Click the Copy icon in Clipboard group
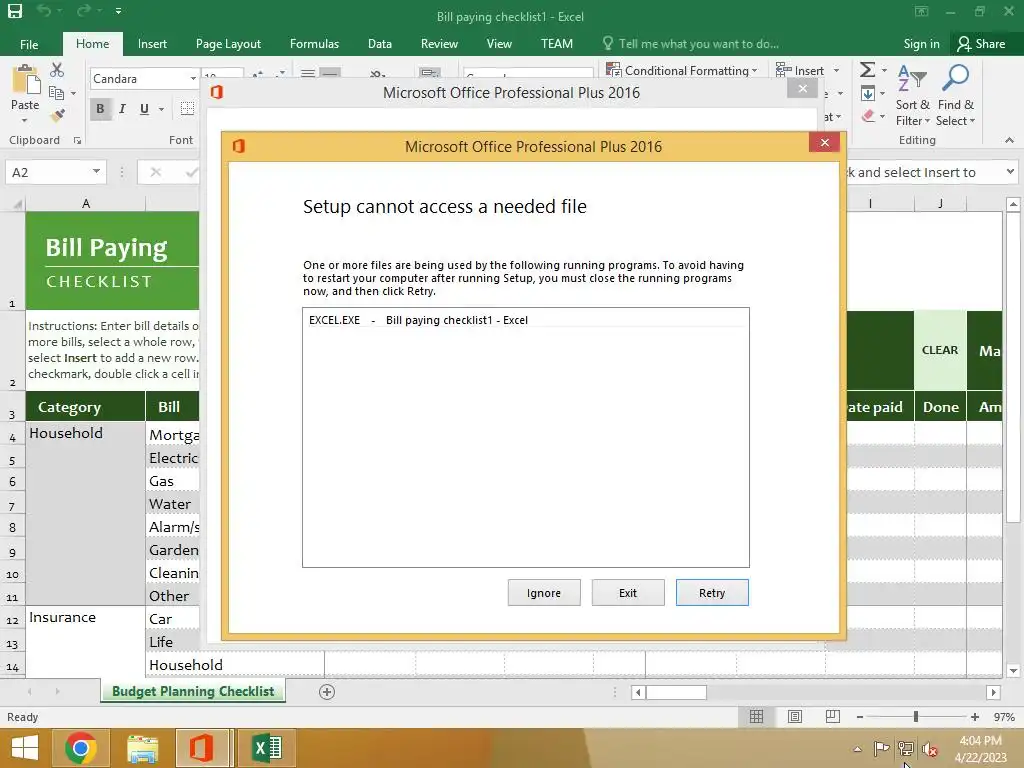The image size is (1024, 768). tap(57, 93)
